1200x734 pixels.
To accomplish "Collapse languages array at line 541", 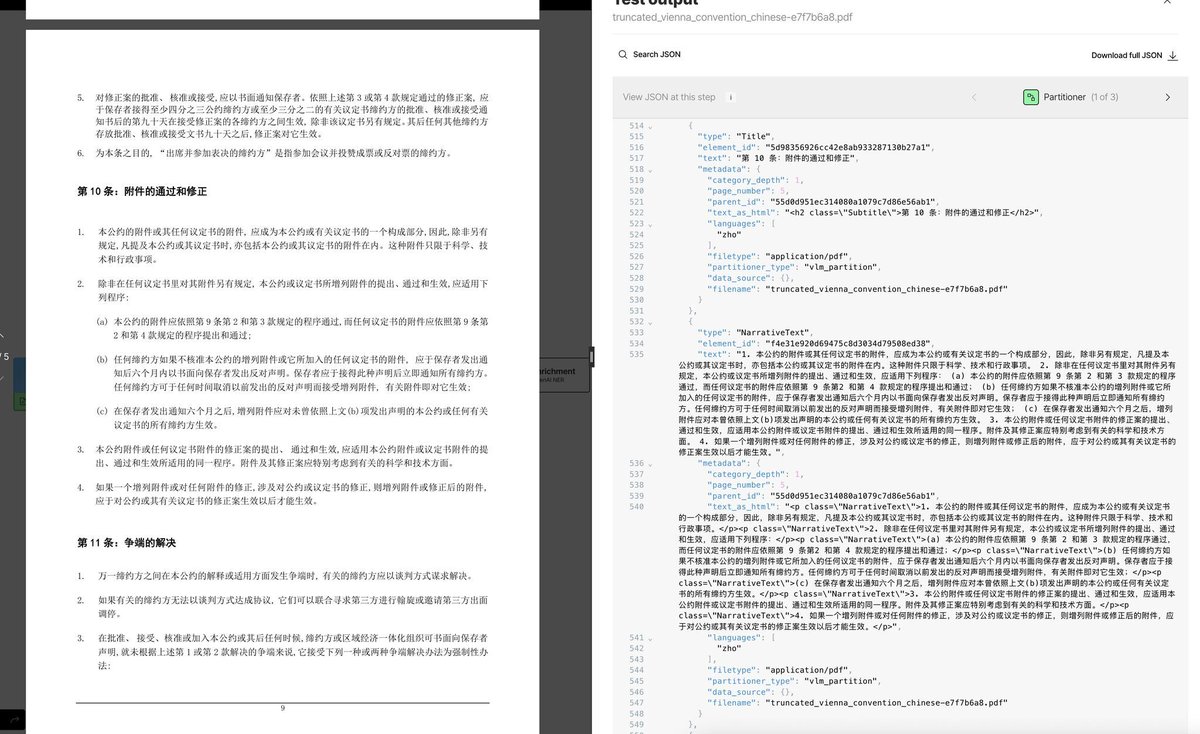I will [649, 637].
